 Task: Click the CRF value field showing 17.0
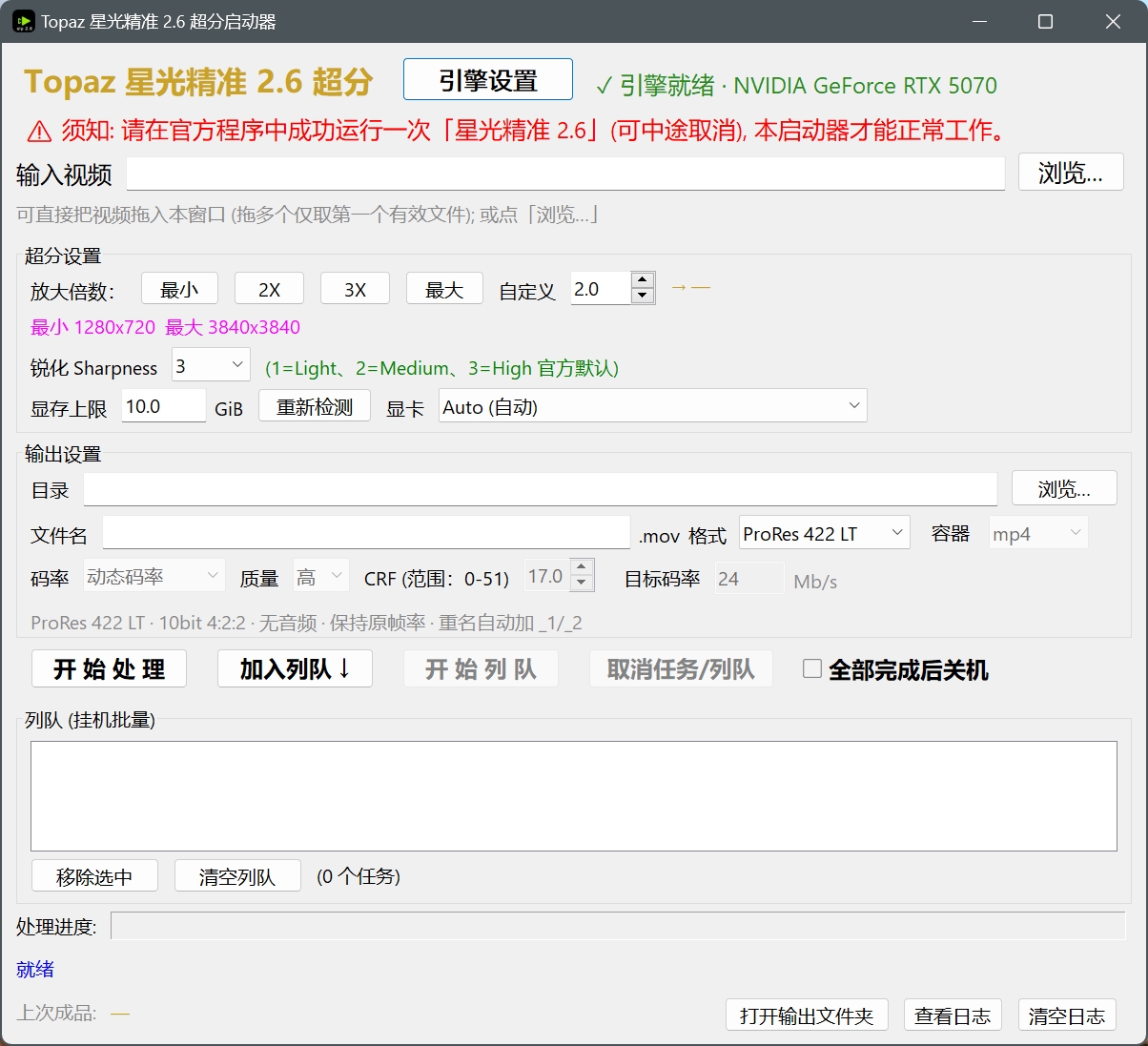click(547, 576)
